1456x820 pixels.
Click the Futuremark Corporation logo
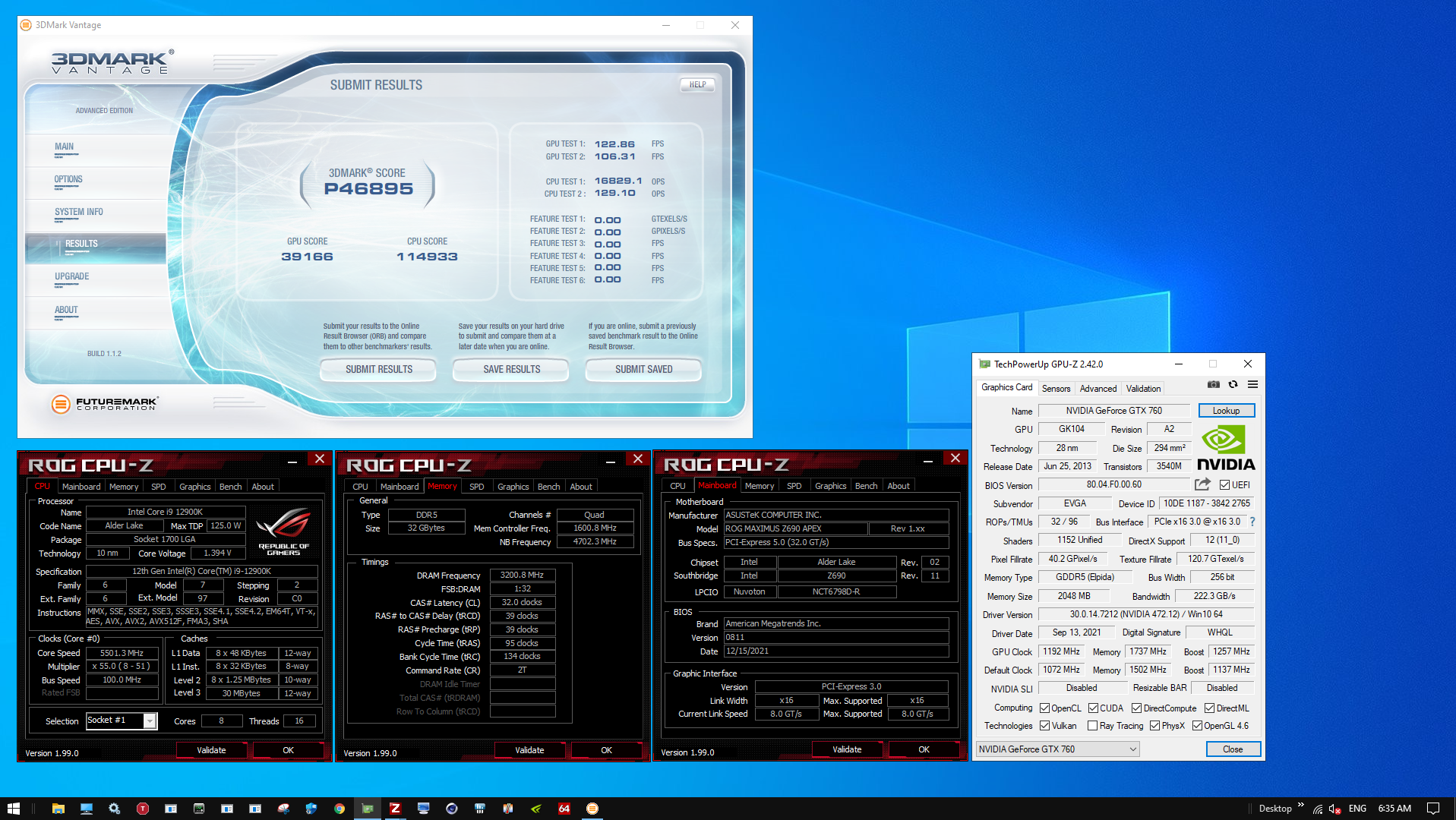point(105,404)
